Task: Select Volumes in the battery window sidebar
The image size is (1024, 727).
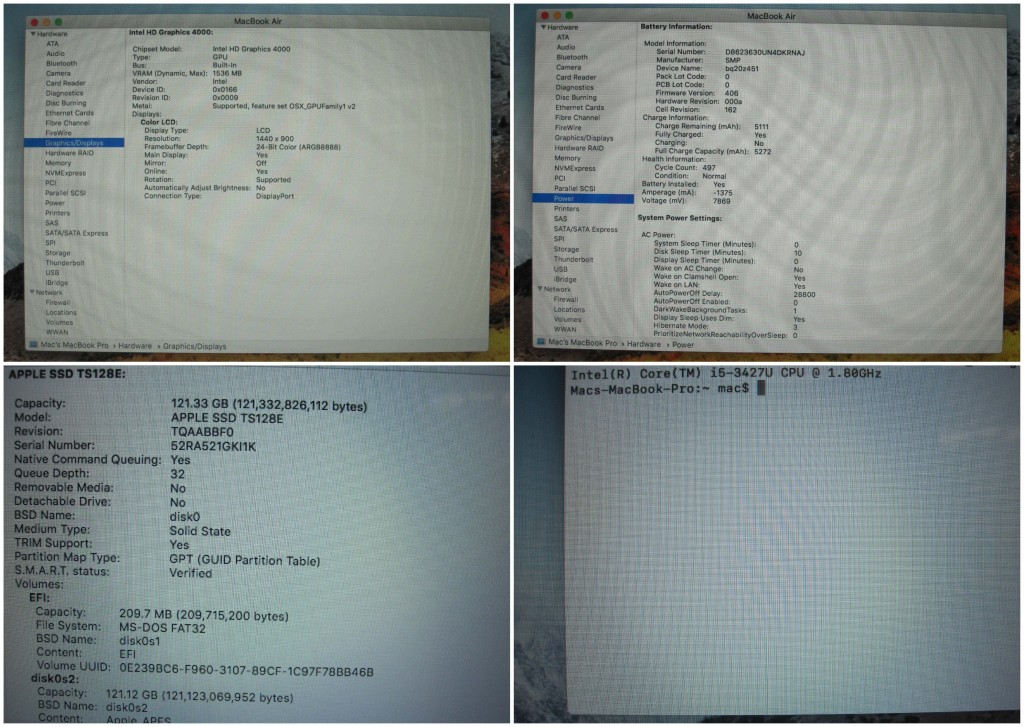Action: [x=567, y=319]
